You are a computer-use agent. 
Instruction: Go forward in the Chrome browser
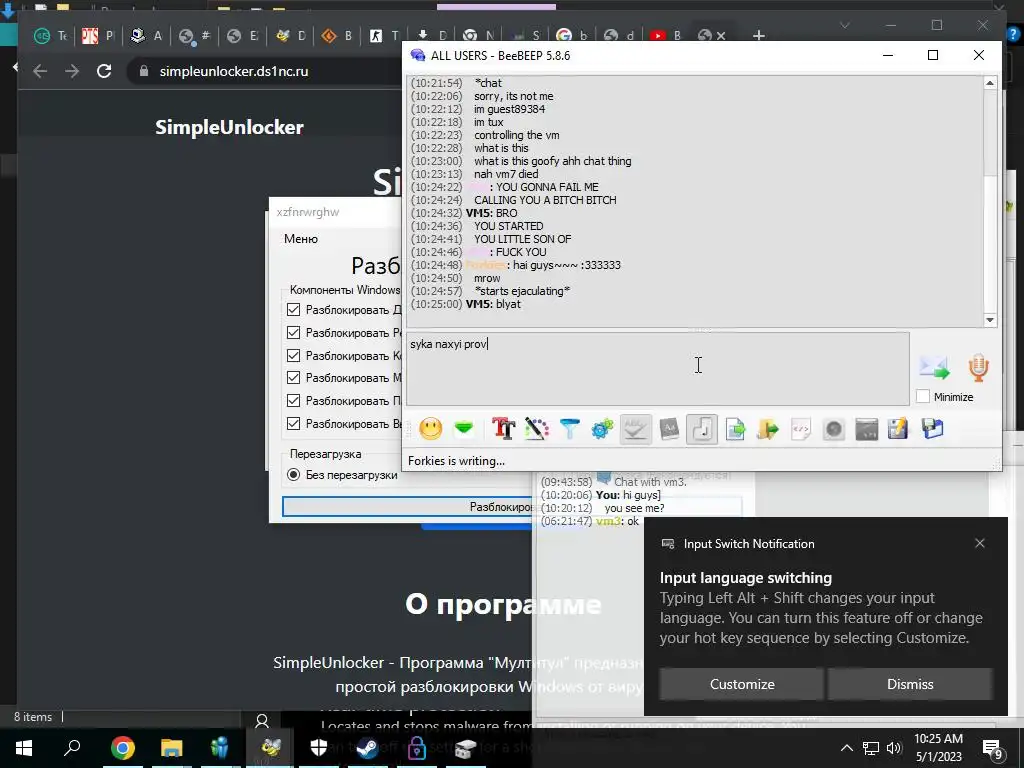(x=72, y=71)
